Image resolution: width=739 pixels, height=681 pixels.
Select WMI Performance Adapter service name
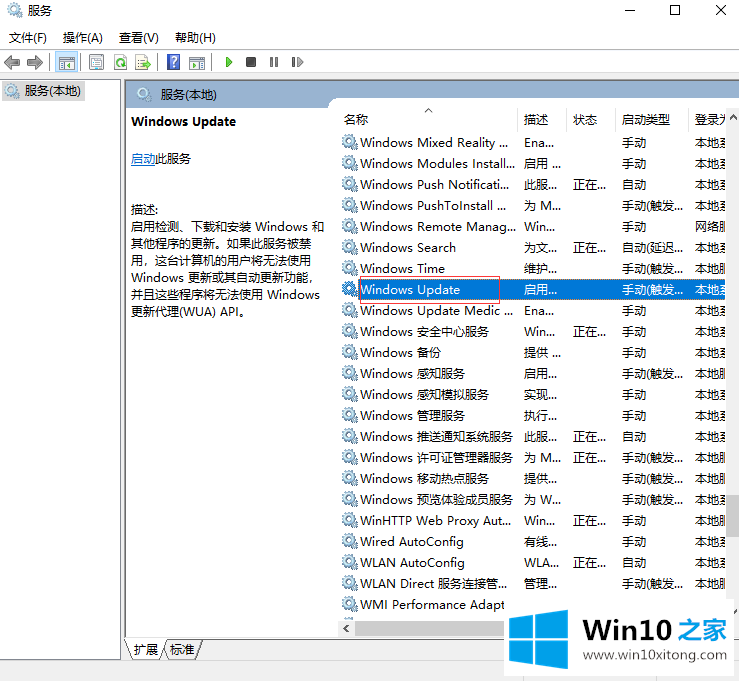click(432, 605)
